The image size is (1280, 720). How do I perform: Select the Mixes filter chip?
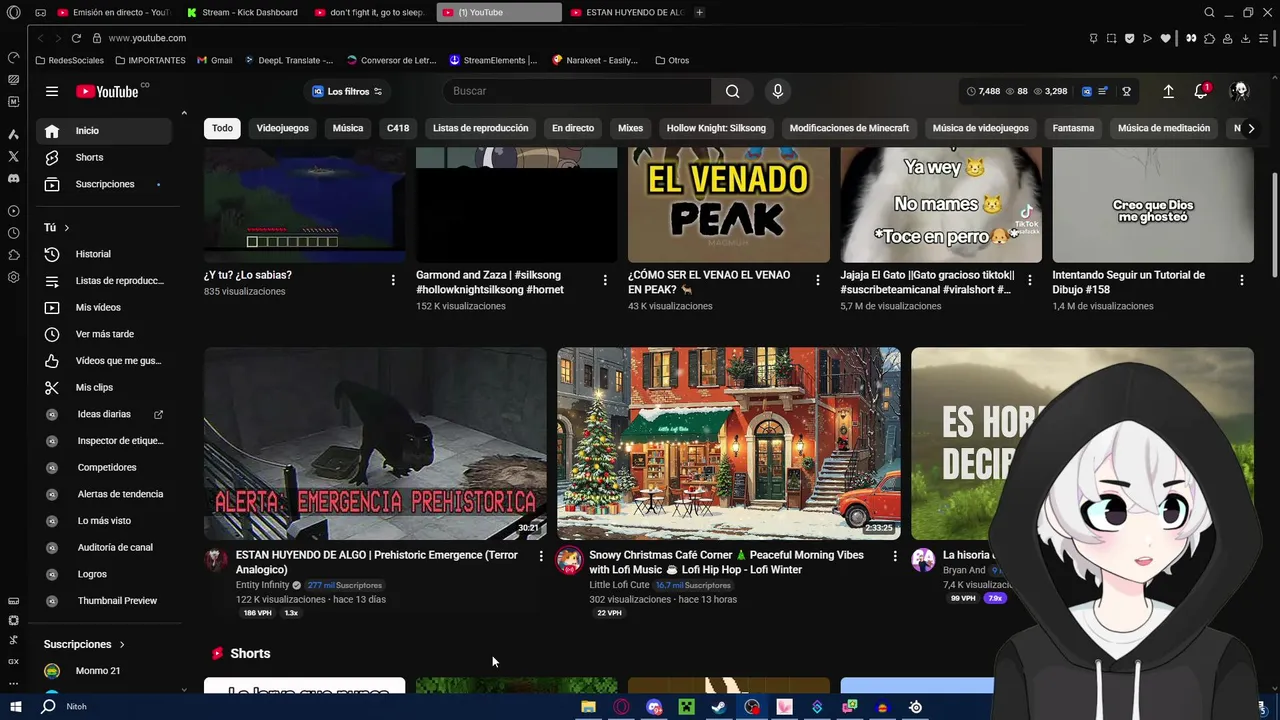click(x=630, y=128)
